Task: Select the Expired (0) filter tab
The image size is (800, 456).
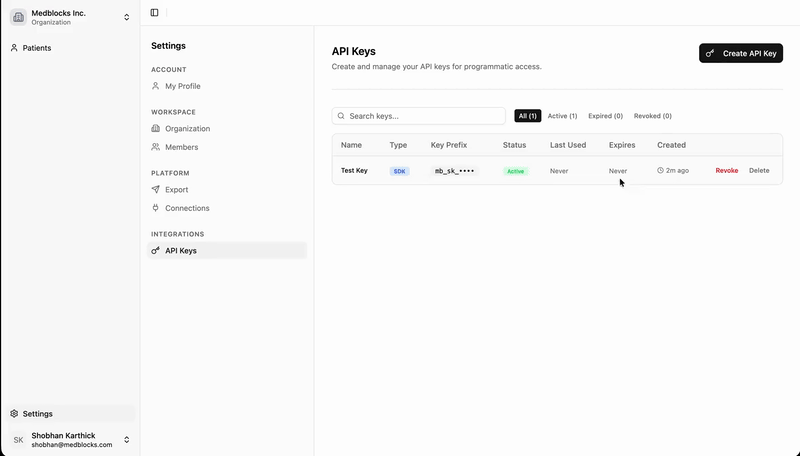Action: pyautogui.click(x=606, y=116)
